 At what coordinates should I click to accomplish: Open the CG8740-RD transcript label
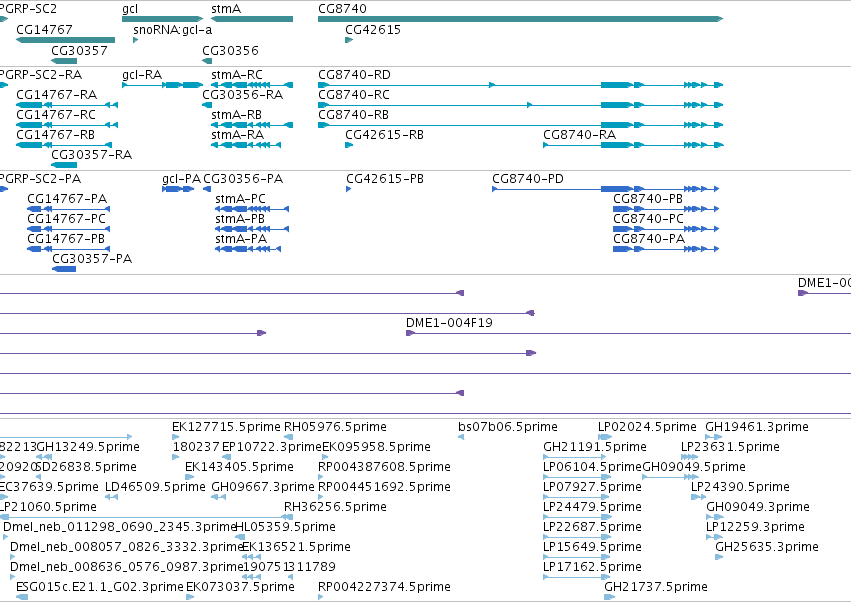tap(354, 75)
